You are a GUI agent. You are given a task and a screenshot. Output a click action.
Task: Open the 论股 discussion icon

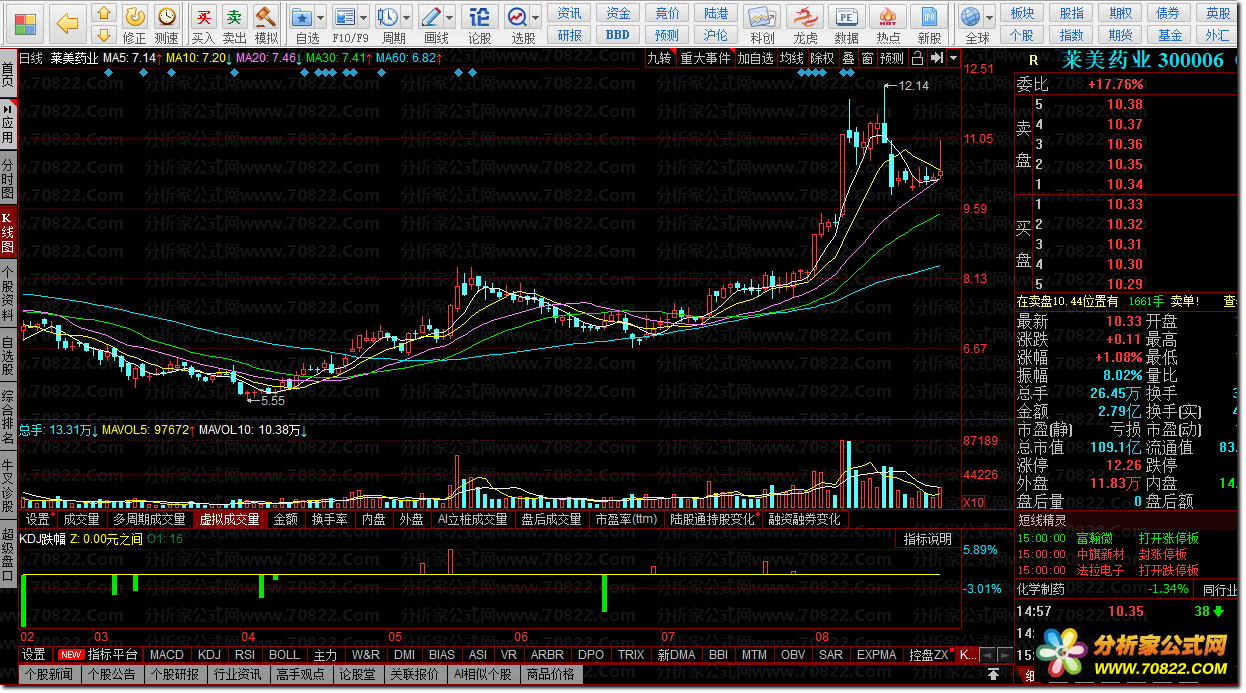(479, 17)
